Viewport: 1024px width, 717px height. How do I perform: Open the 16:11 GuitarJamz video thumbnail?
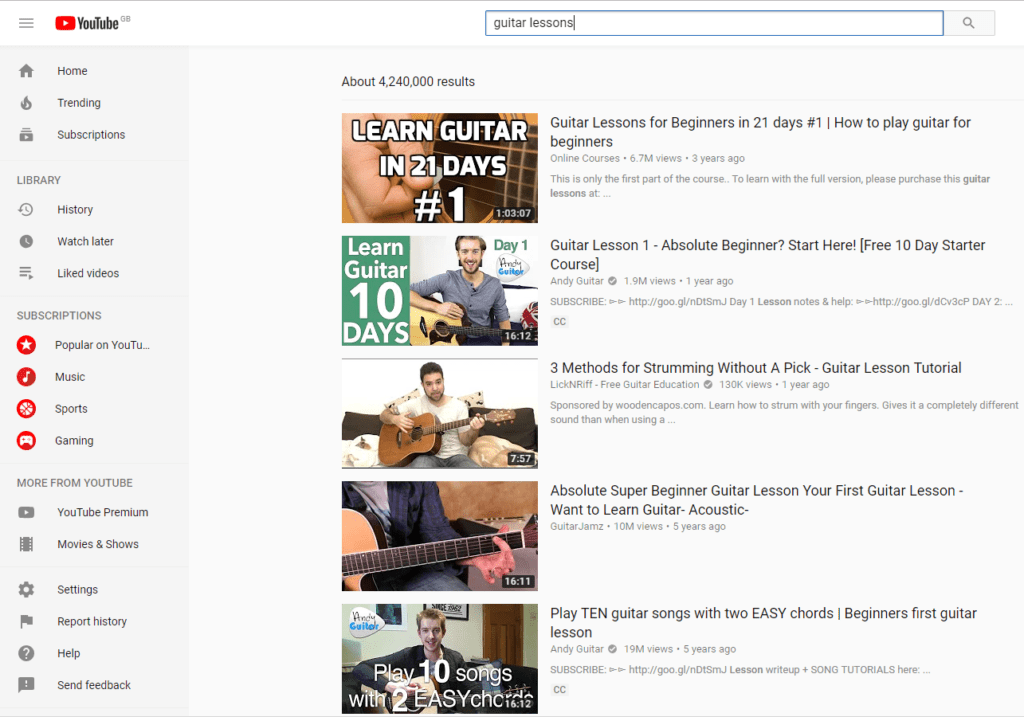440,536
